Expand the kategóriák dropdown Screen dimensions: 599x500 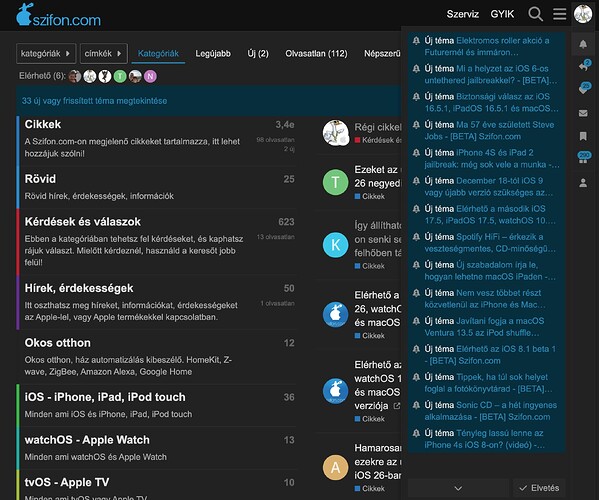tap(46, 53)
